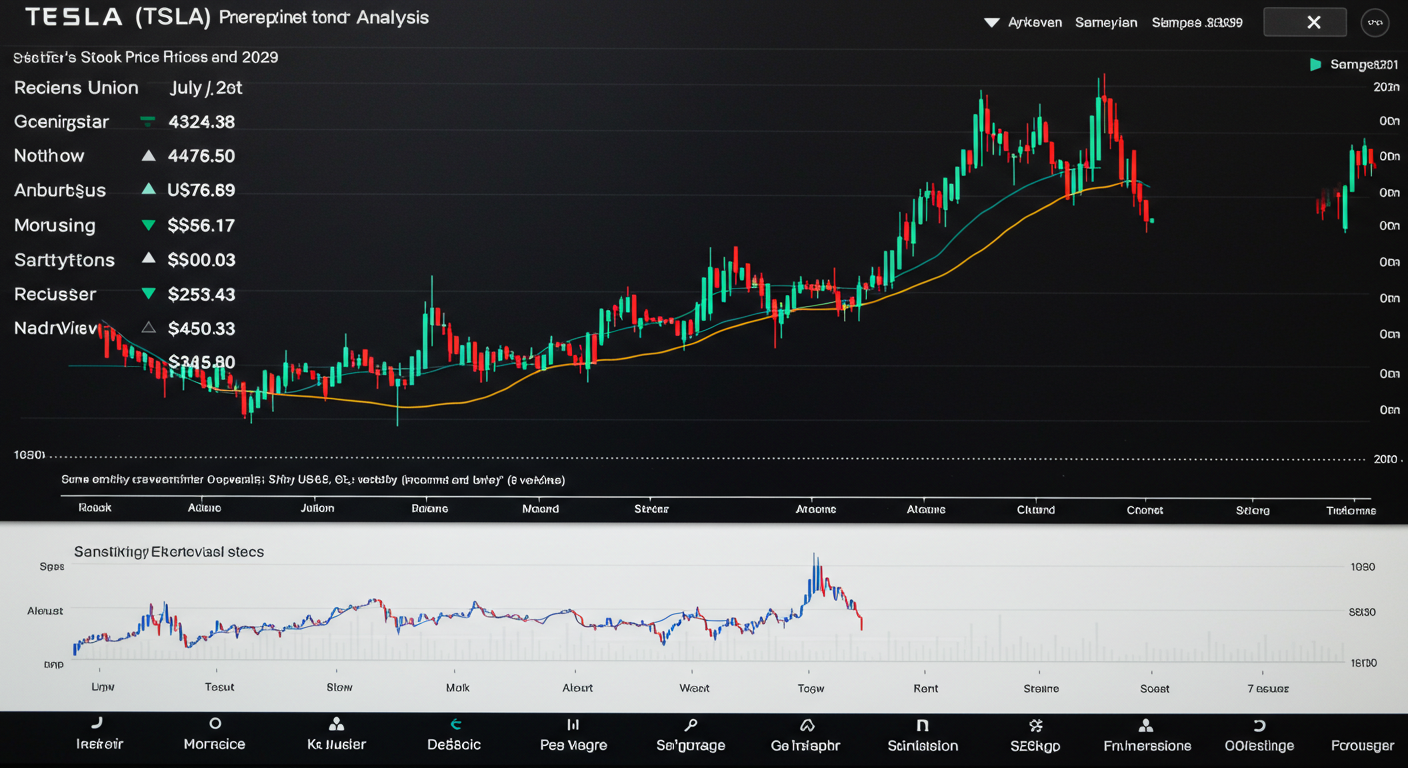
Task: Click the outlined triangle on NadrVirev row
Action: point(148,327)
